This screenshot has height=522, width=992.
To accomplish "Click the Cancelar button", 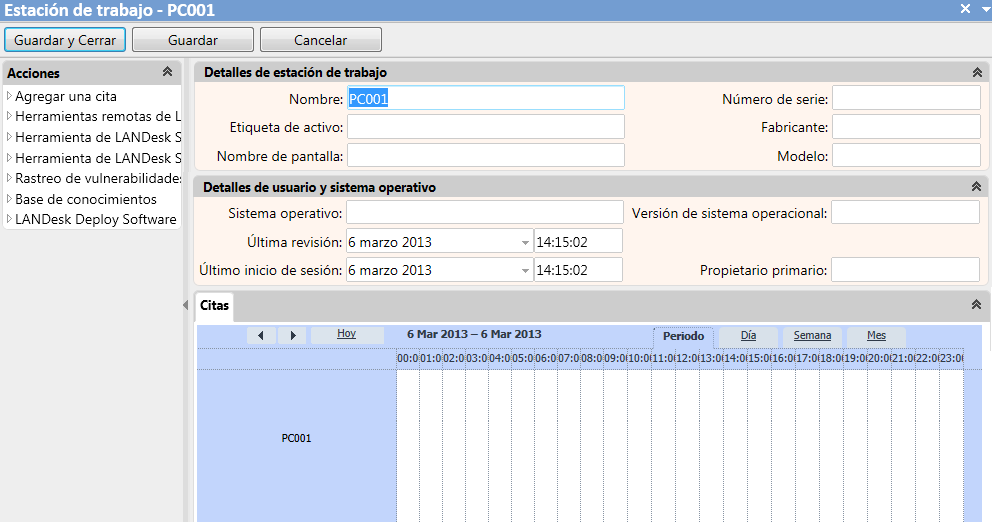I will [x=321, y=40].
